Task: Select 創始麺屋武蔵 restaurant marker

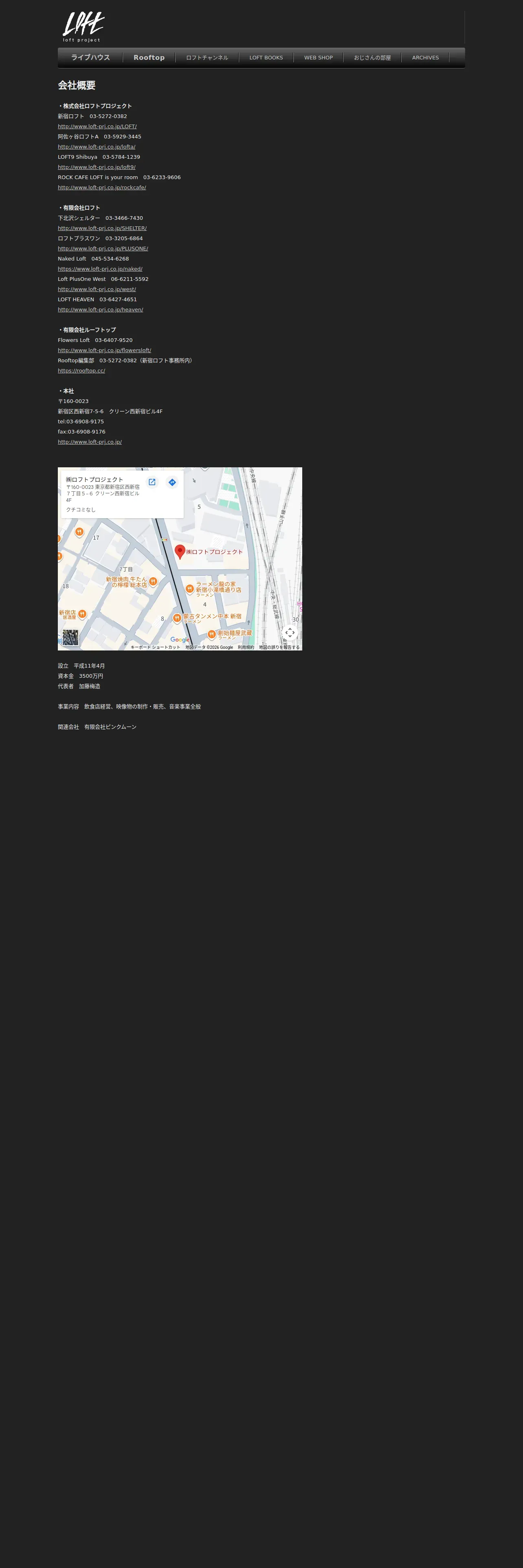Action: [211, 634]
